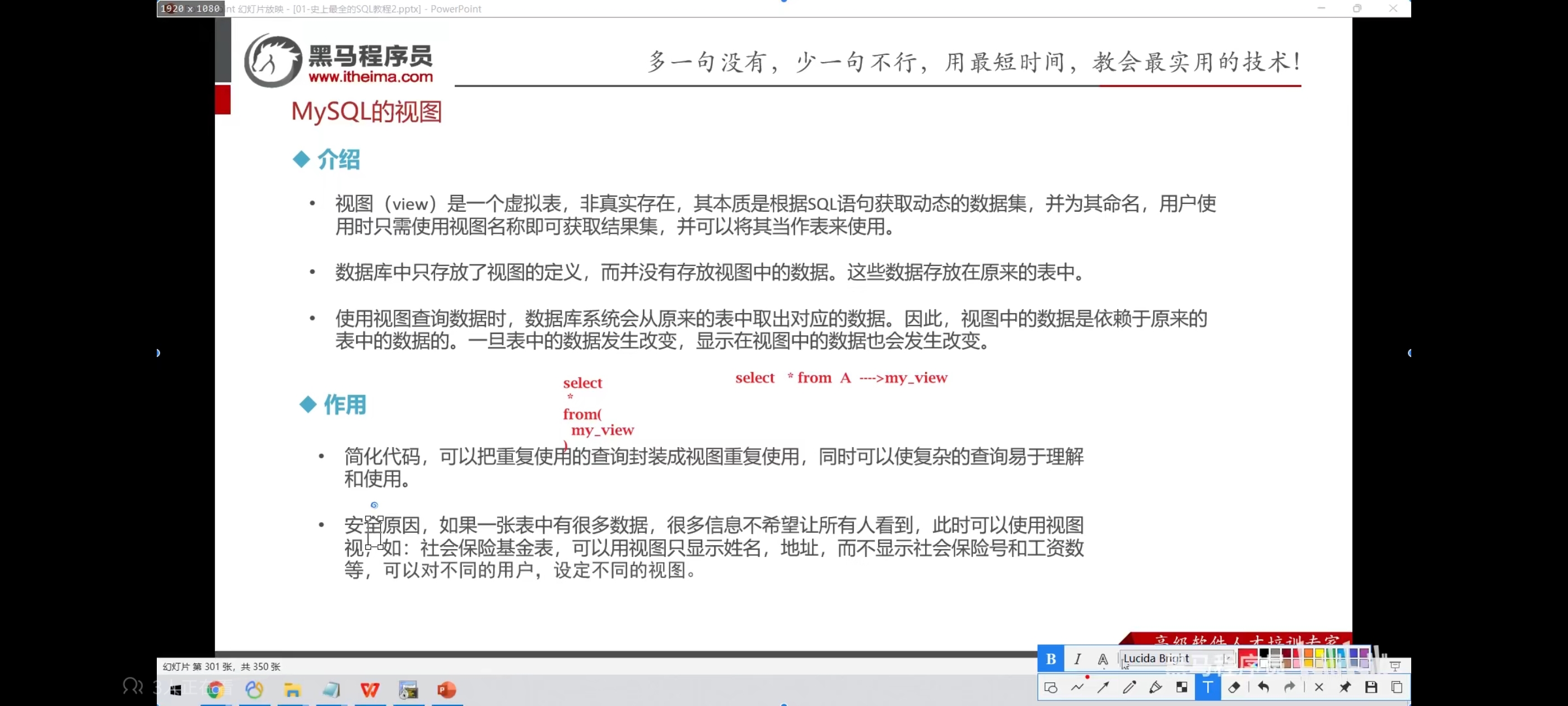Cancel the annotation with X button
The image size is (1568, 706).
pyautogui.click(x=1318, y=688)
